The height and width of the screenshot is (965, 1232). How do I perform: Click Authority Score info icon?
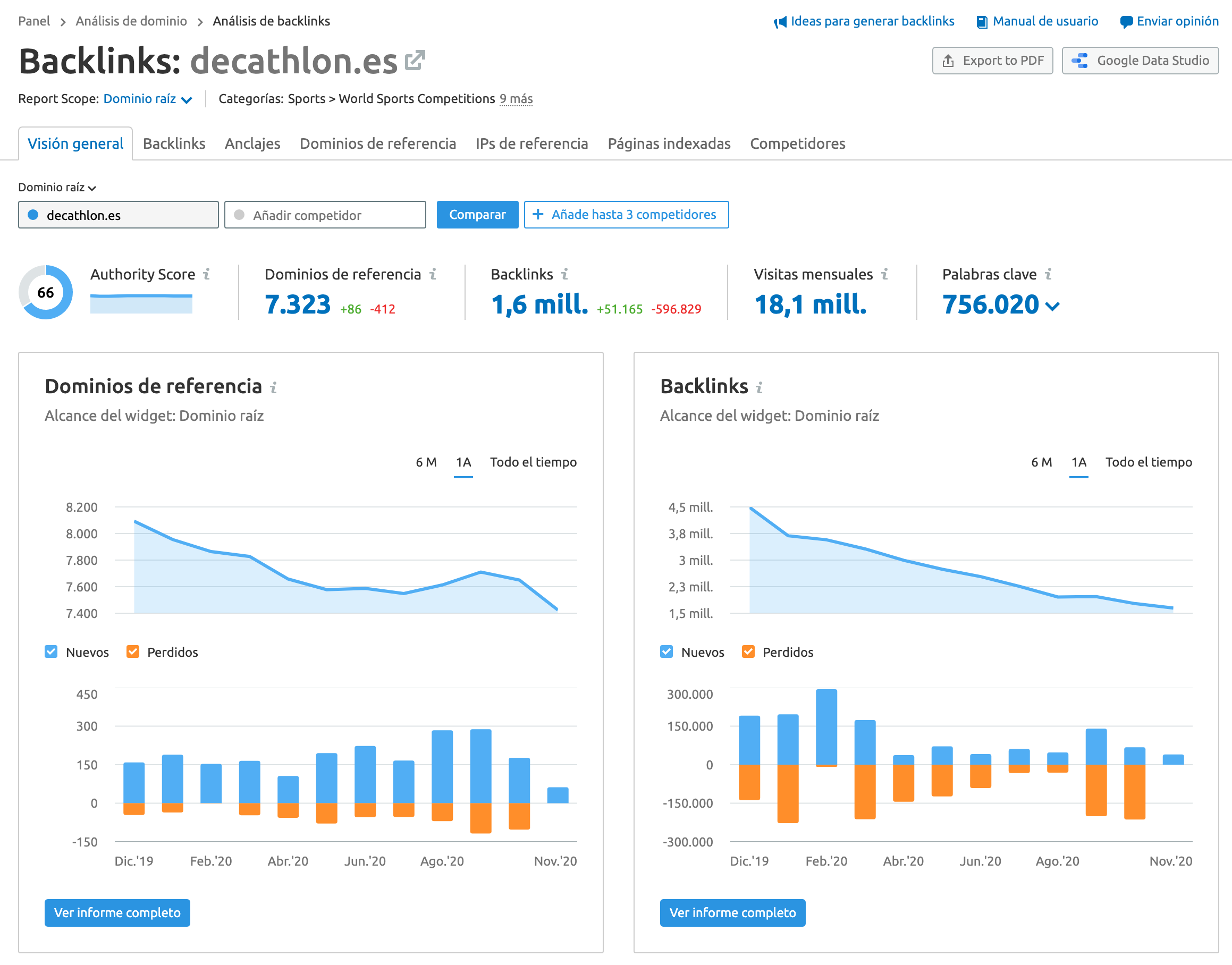(207, 274)
